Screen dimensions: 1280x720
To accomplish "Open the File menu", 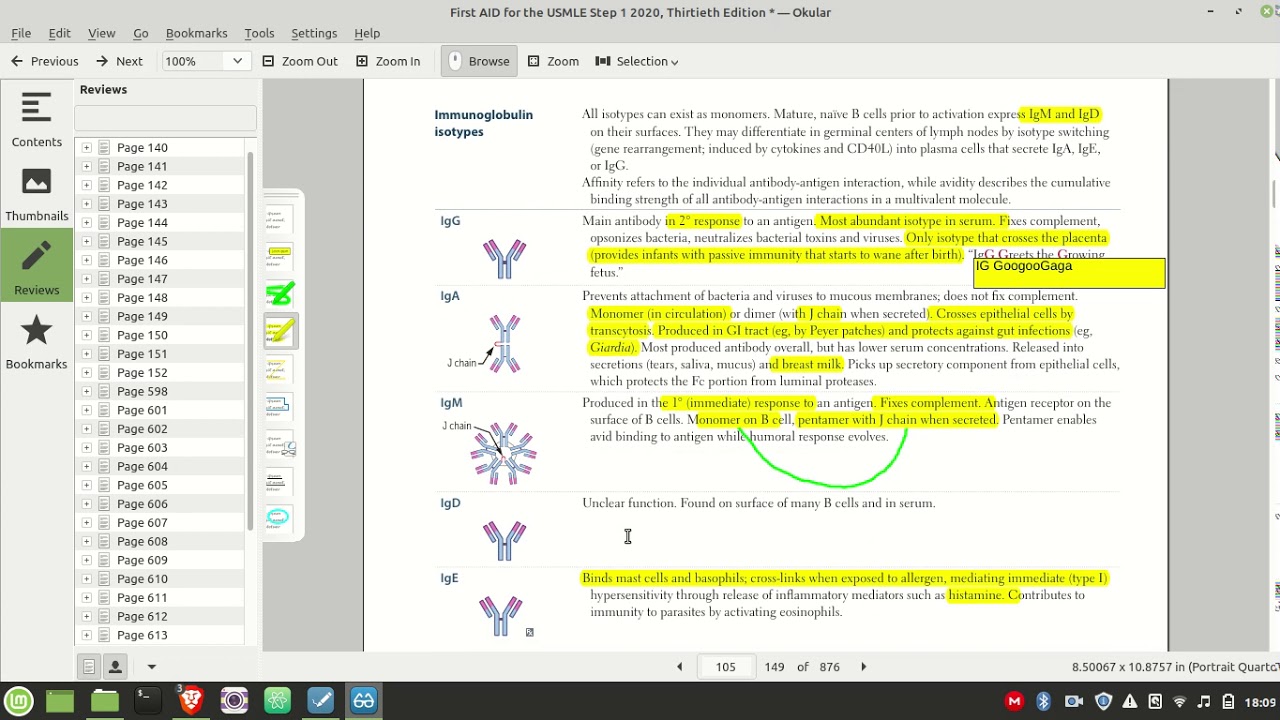I will tap(21, 33).
